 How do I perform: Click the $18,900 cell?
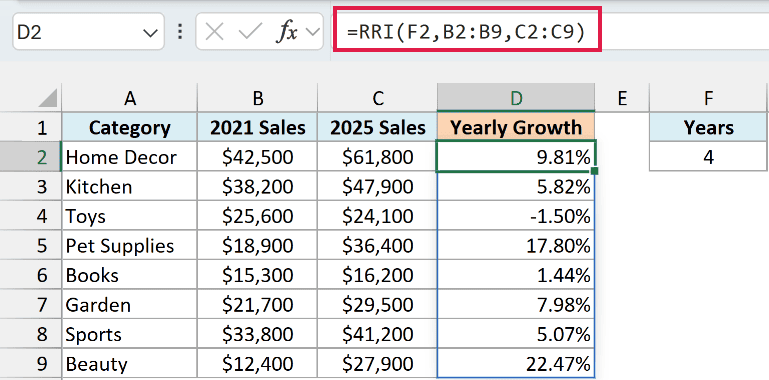(257, 245)
